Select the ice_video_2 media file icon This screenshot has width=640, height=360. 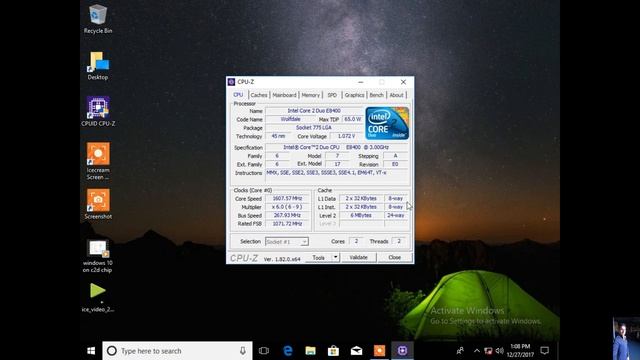point(98,297)
